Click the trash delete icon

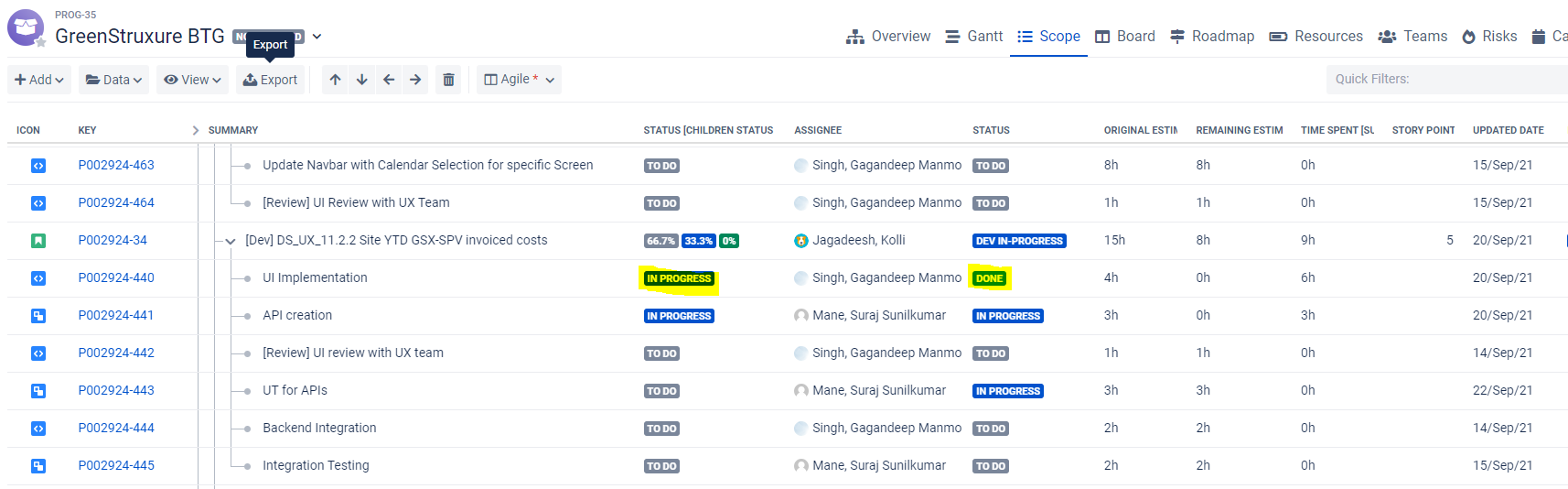448,80
